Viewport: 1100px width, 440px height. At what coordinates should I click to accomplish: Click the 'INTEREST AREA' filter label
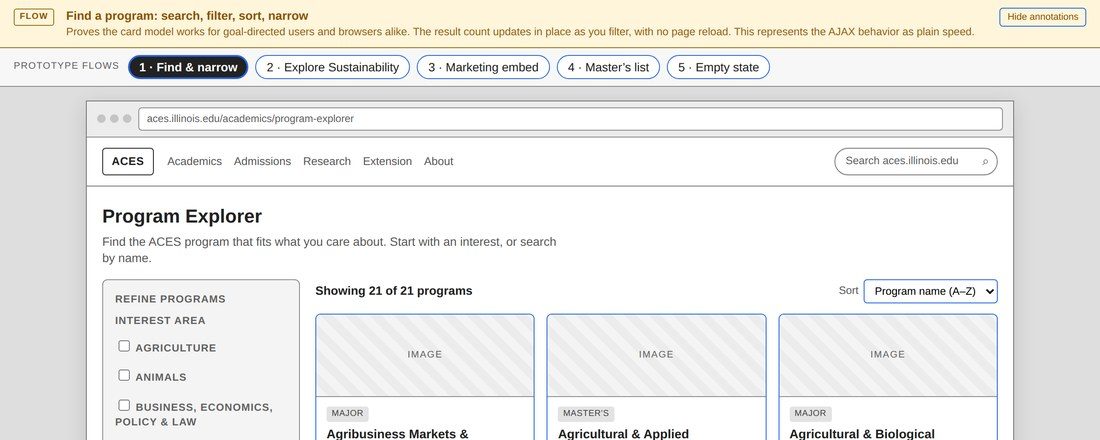[x=161, y=321]
